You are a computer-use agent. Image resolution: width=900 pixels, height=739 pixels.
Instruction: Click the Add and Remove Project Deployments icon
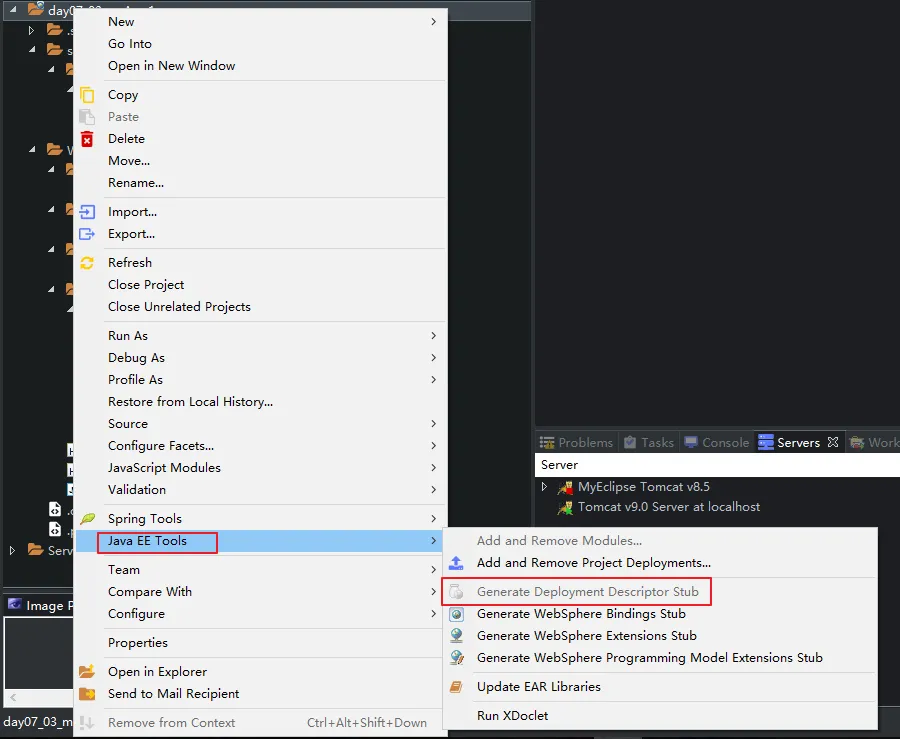tap(456, 563)
